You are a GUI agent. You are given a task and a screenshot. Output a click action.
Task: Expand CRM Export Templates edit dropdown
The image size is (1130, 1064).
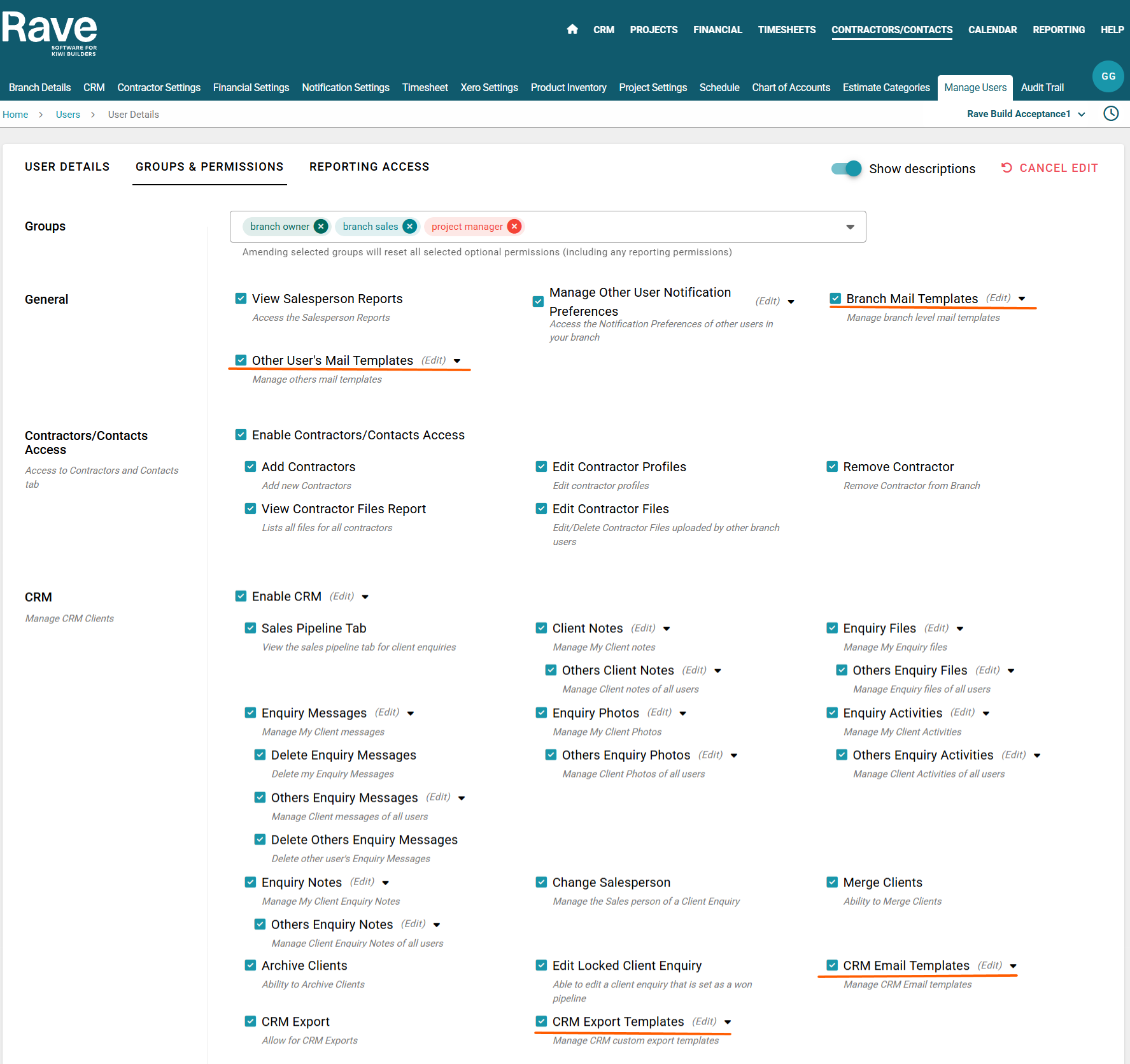pos(728,1022)
